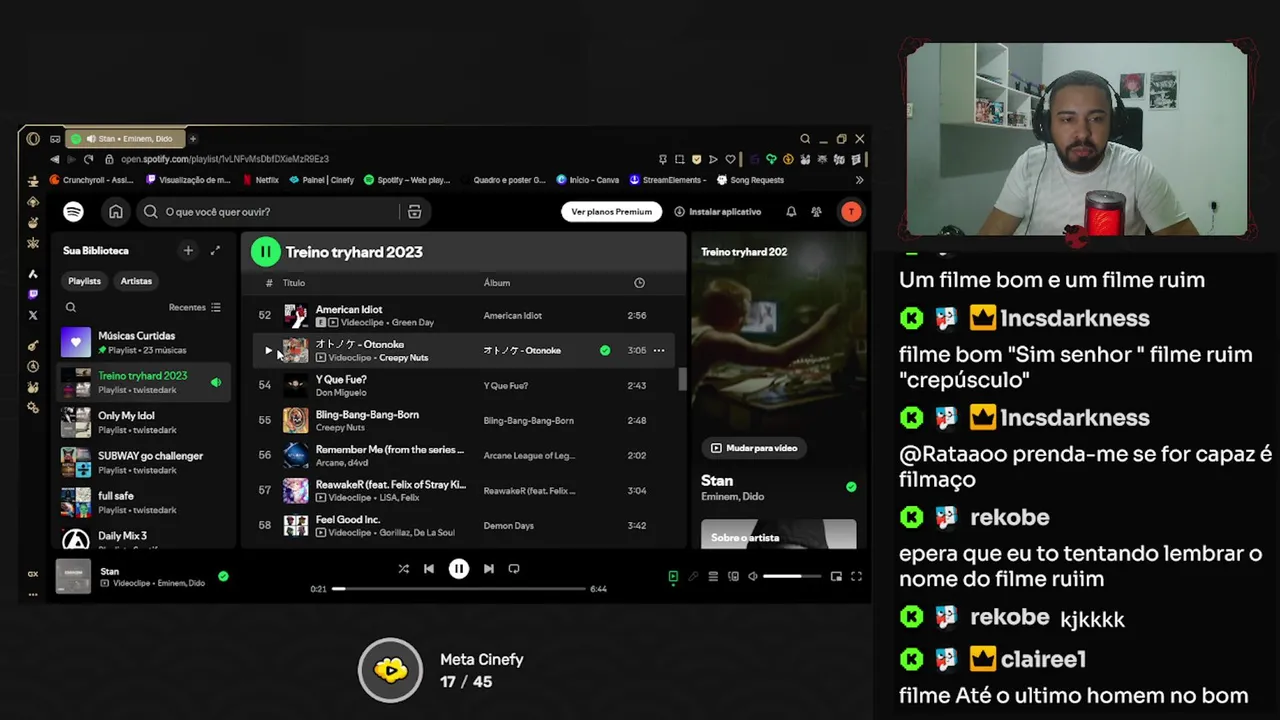Open Twitch in the Opera GX sidebar
Viewport: 1280px width, 720px height.
pos(33,295)
